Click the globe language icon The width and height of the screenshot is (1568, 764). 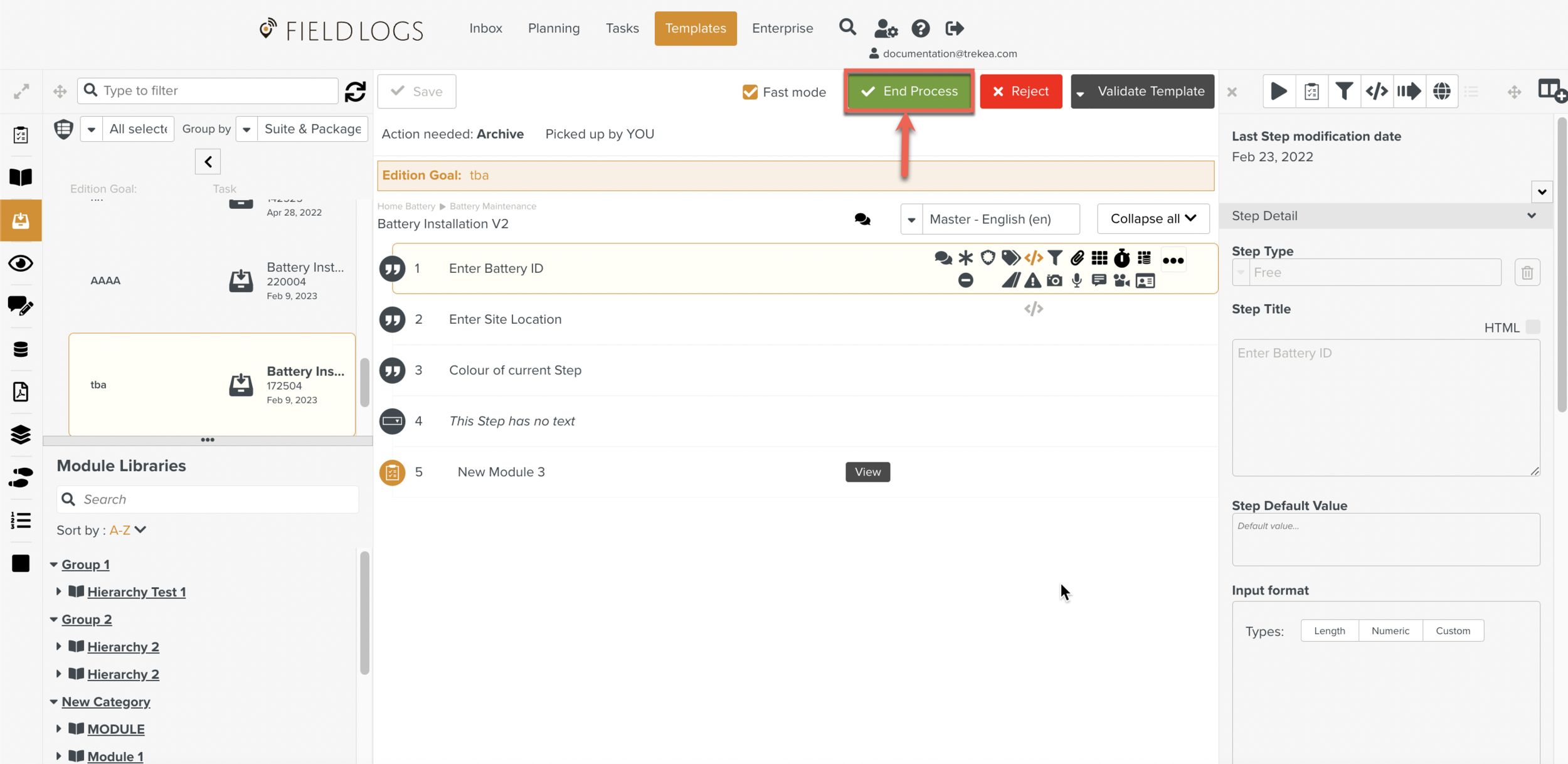pyautogui.click(x=1441, y=92)
